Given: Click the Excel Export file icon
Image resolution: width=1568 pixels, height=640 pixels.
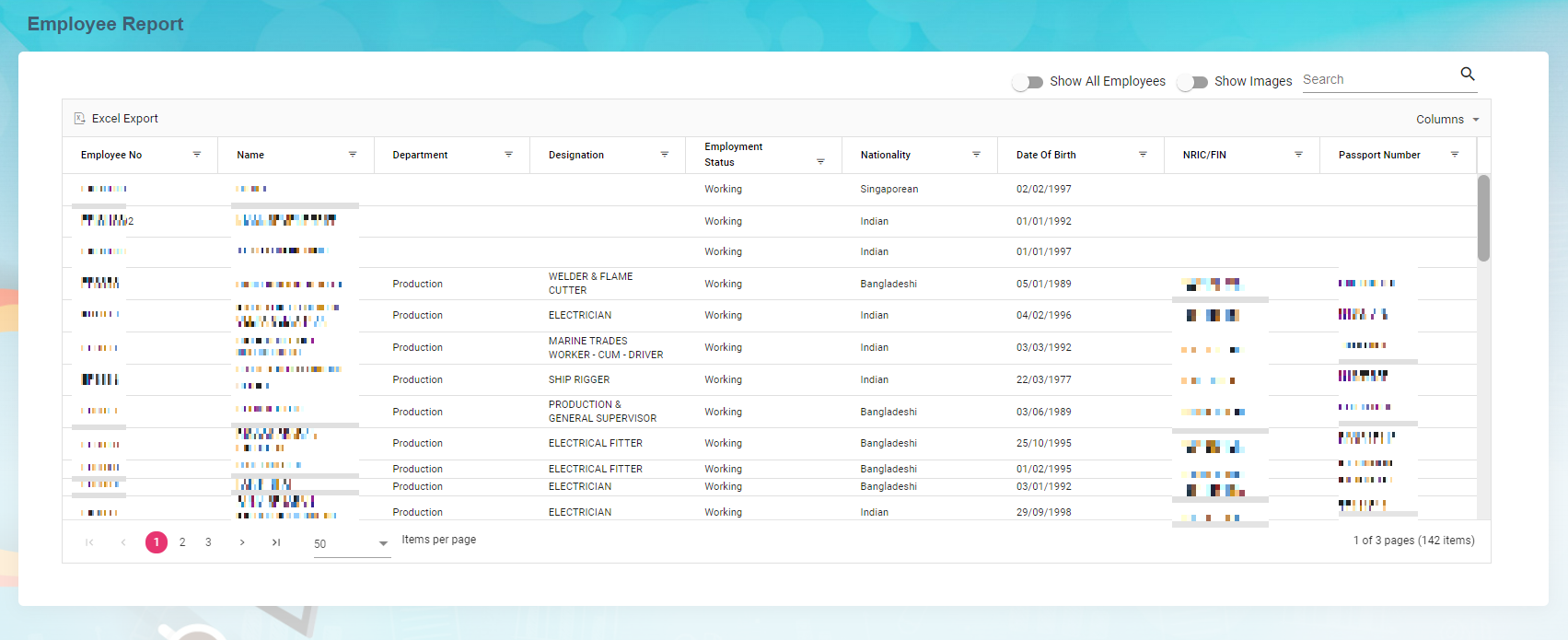Looking at the screenshot, I should tap(80, 119).
